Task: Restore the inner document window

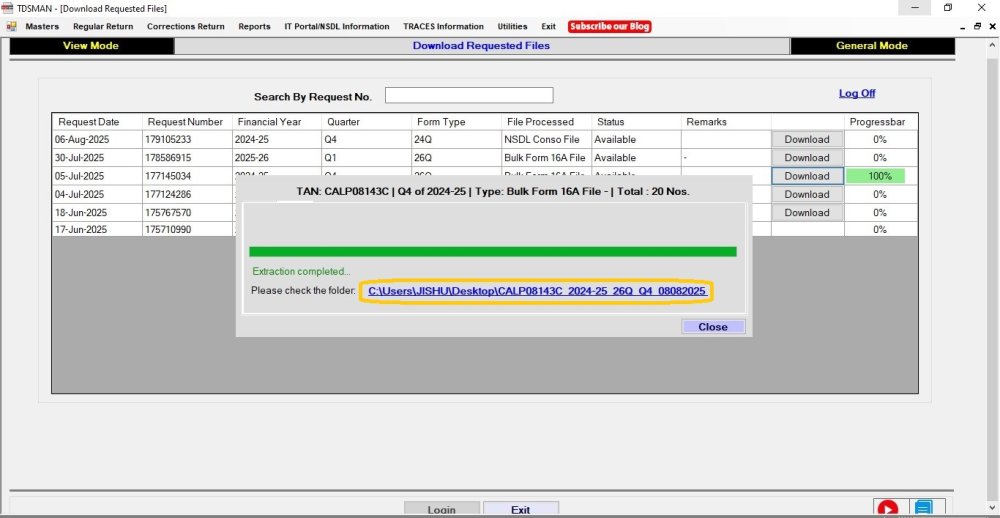Action: [x=977, y=27]
